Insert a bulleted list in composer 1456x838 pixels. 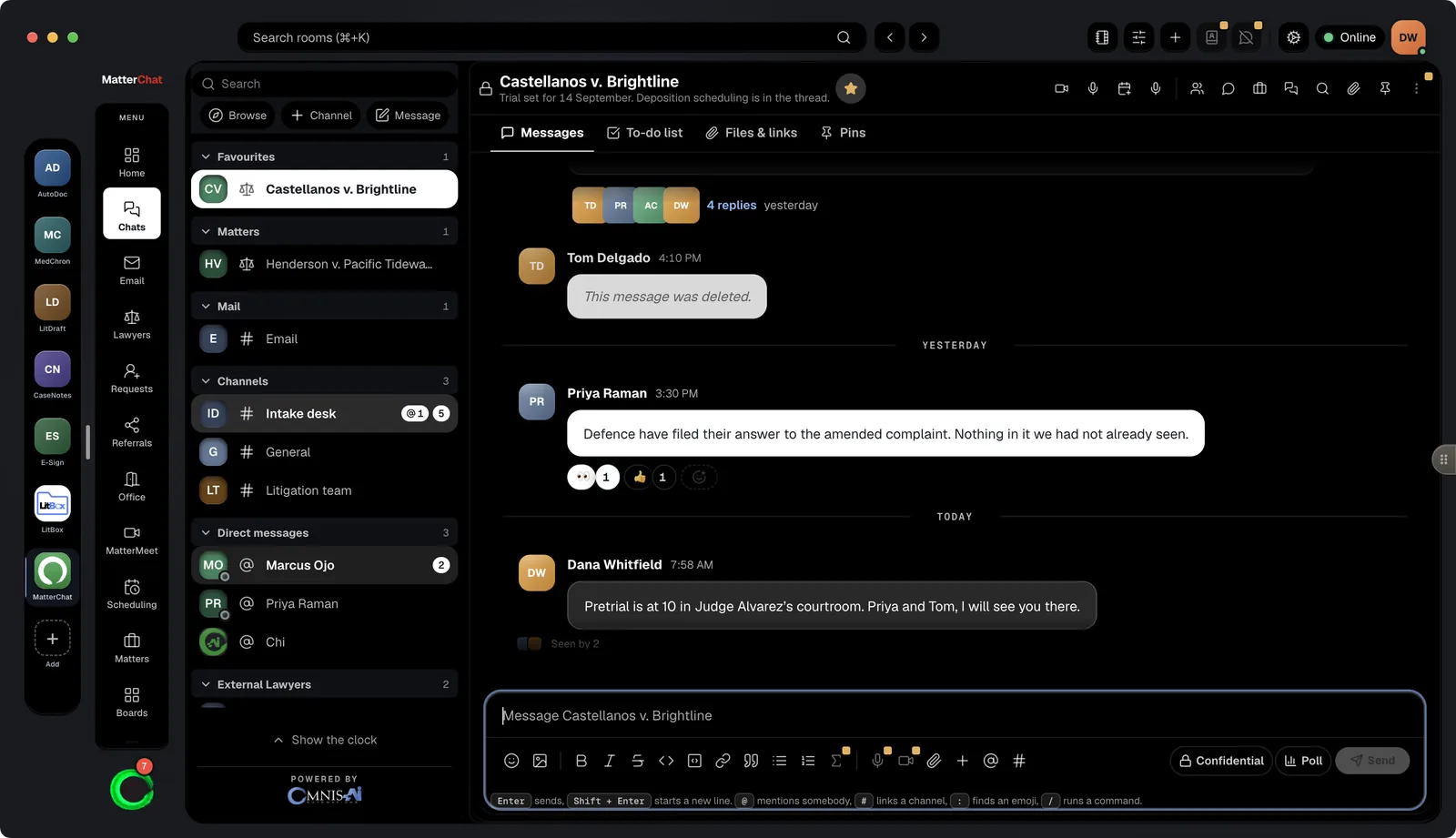[779, 761]
